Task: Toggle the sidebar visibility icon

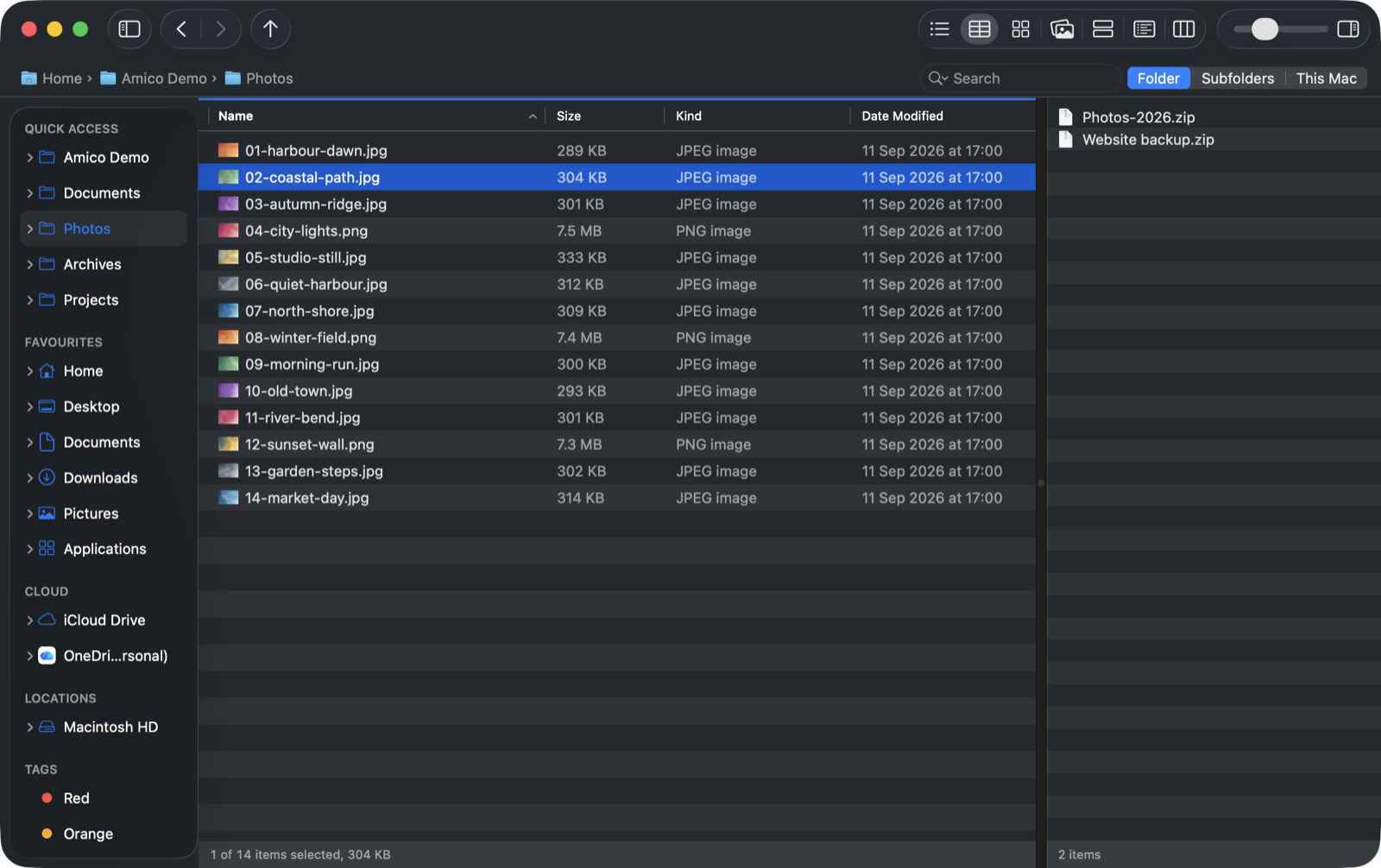Action: click(129, 29)
